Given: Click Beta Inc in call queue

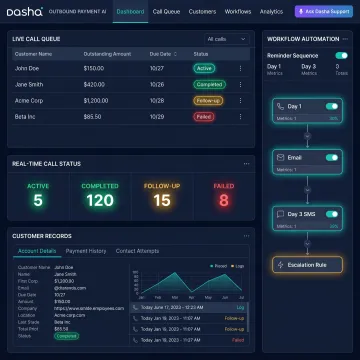Looking at the screenshot, I should tap(25, 117).
